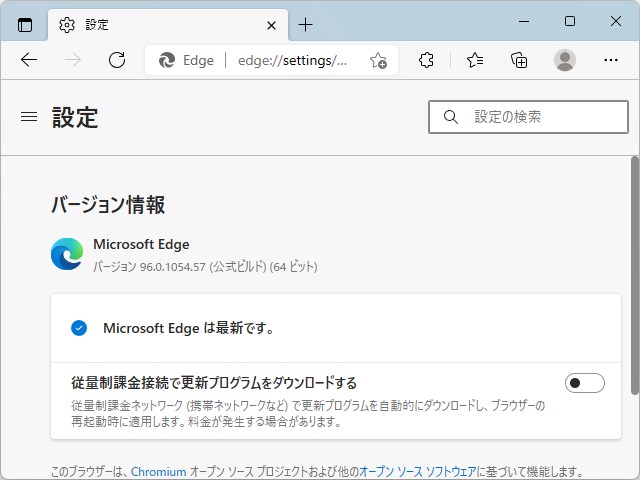The image size is (640, 480).
Task: Click the forward navigation arrow
Action: point(73,60)
